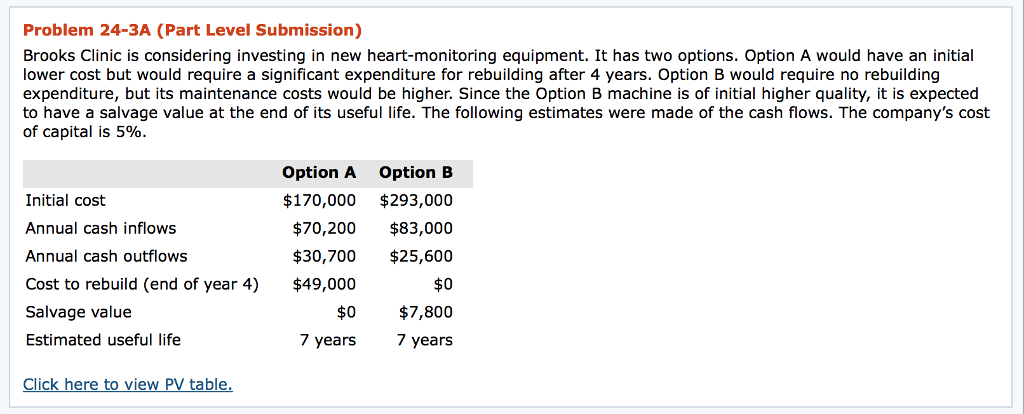Click the $49,000 rebuild cost cell
This screenshot has height=414, width=1024.
[324, 284]
